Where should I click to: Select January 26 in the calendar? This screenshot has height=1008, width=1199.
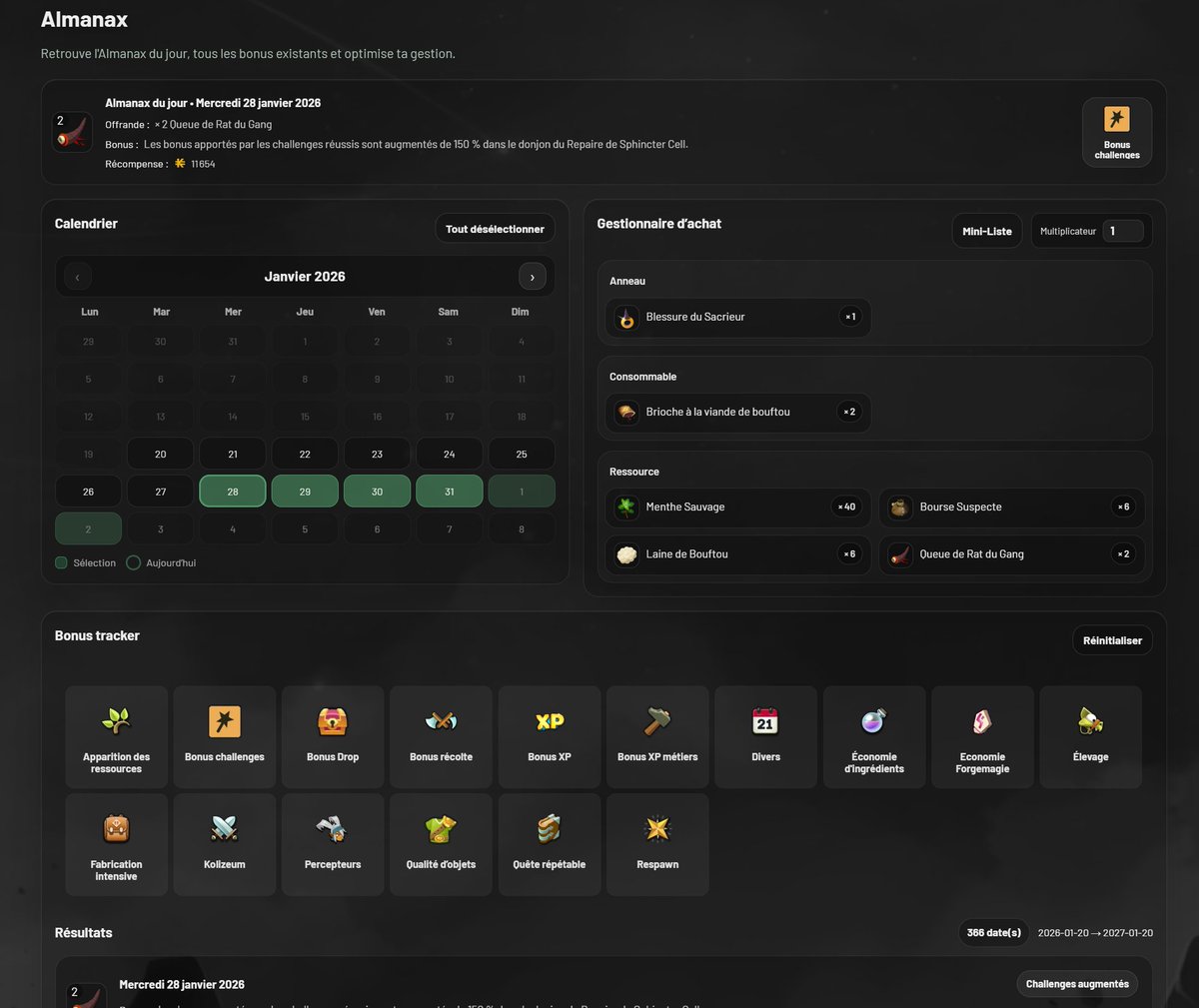(88, 492)
